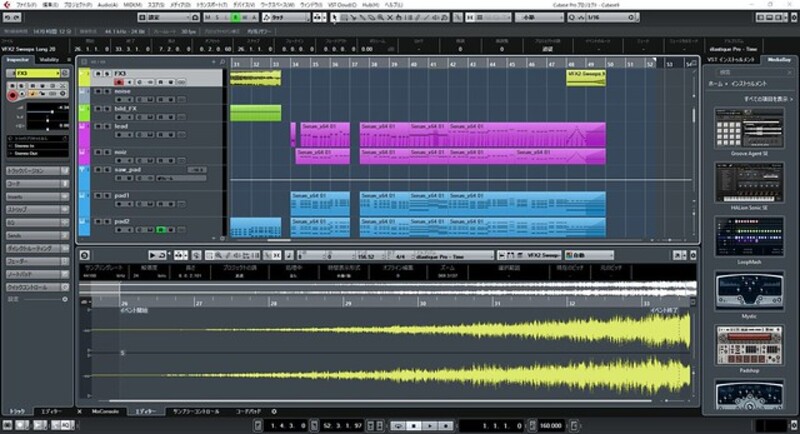This screenshot has width=800, height=434.
Task: Click the FX3 track name in Inspector
Action: [37, 73]
